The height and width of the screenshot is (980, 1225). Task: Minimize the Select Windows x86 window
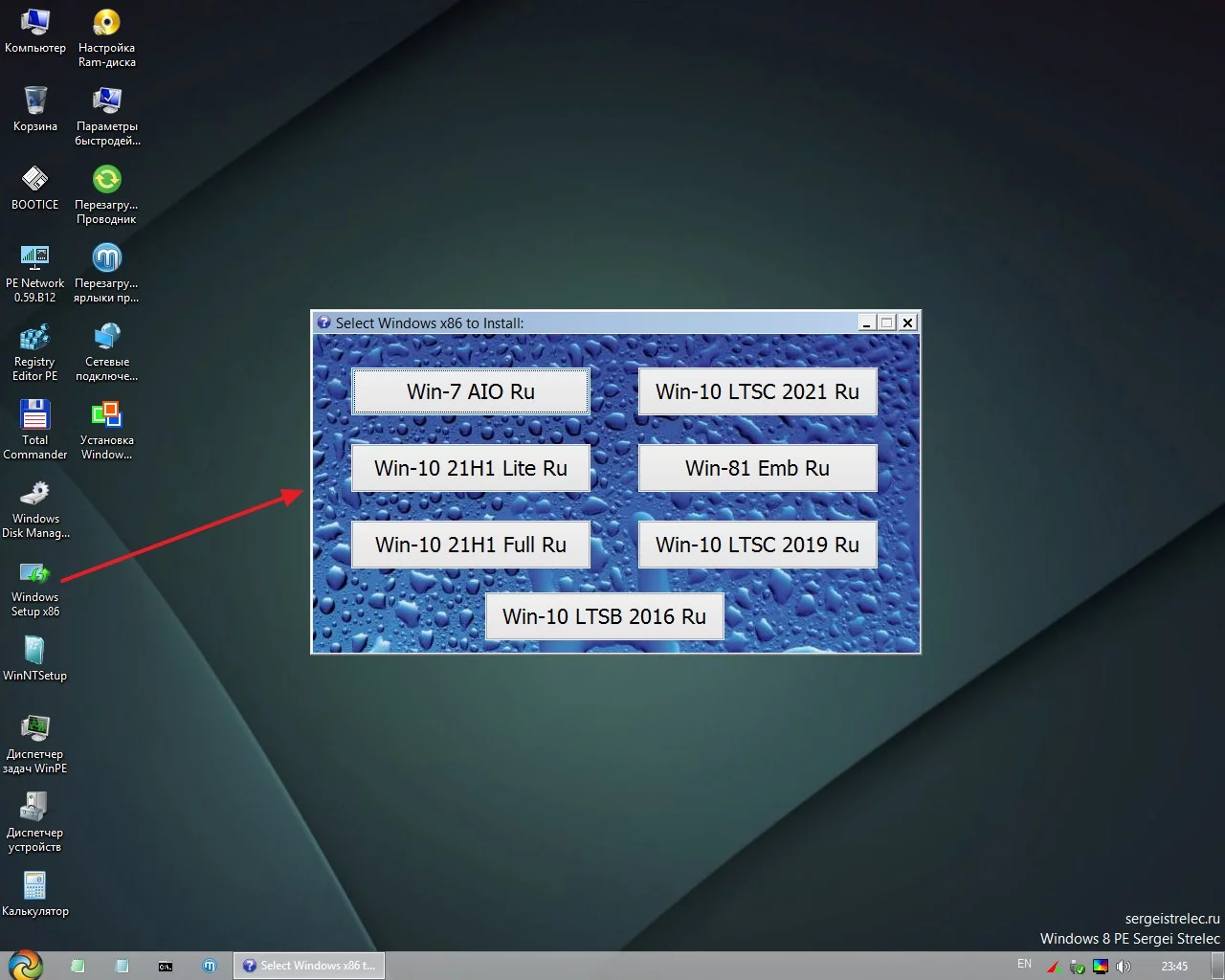coord(867,323)
